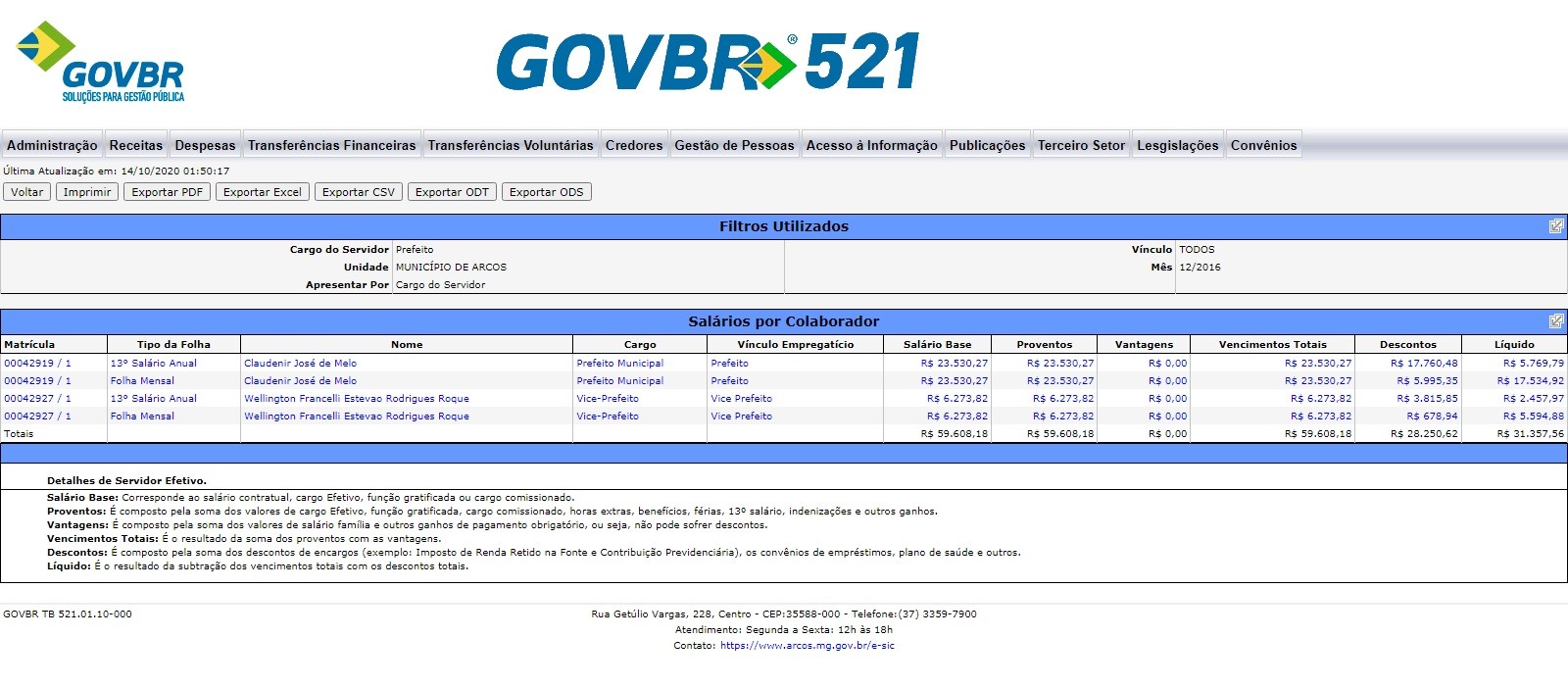Screen dimensions: 1568x687
Task: Click the Tipo da Folha column header
Action: tap(173, 345)
